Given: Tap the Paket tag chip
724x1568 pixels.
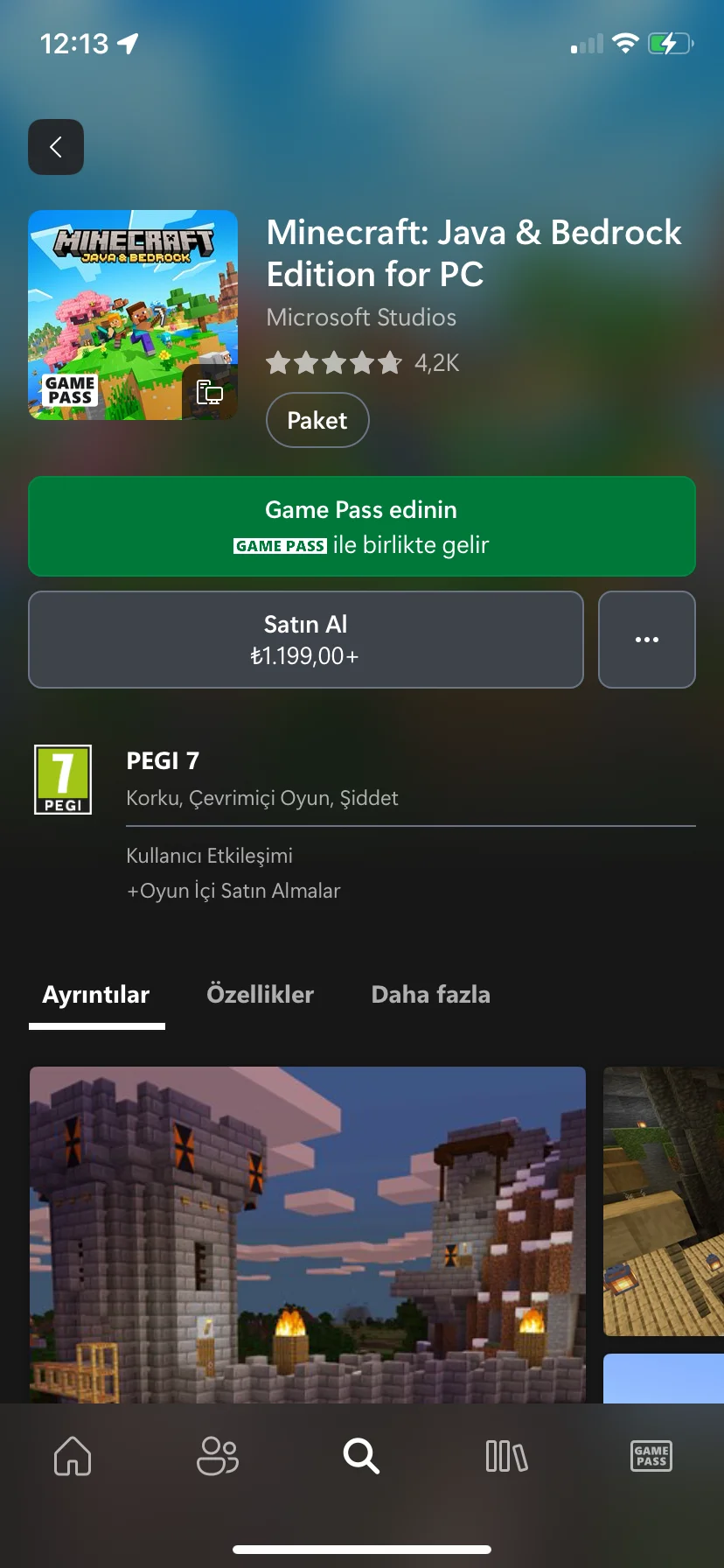Looking at the screenshot, I should [x=317, y=421].
